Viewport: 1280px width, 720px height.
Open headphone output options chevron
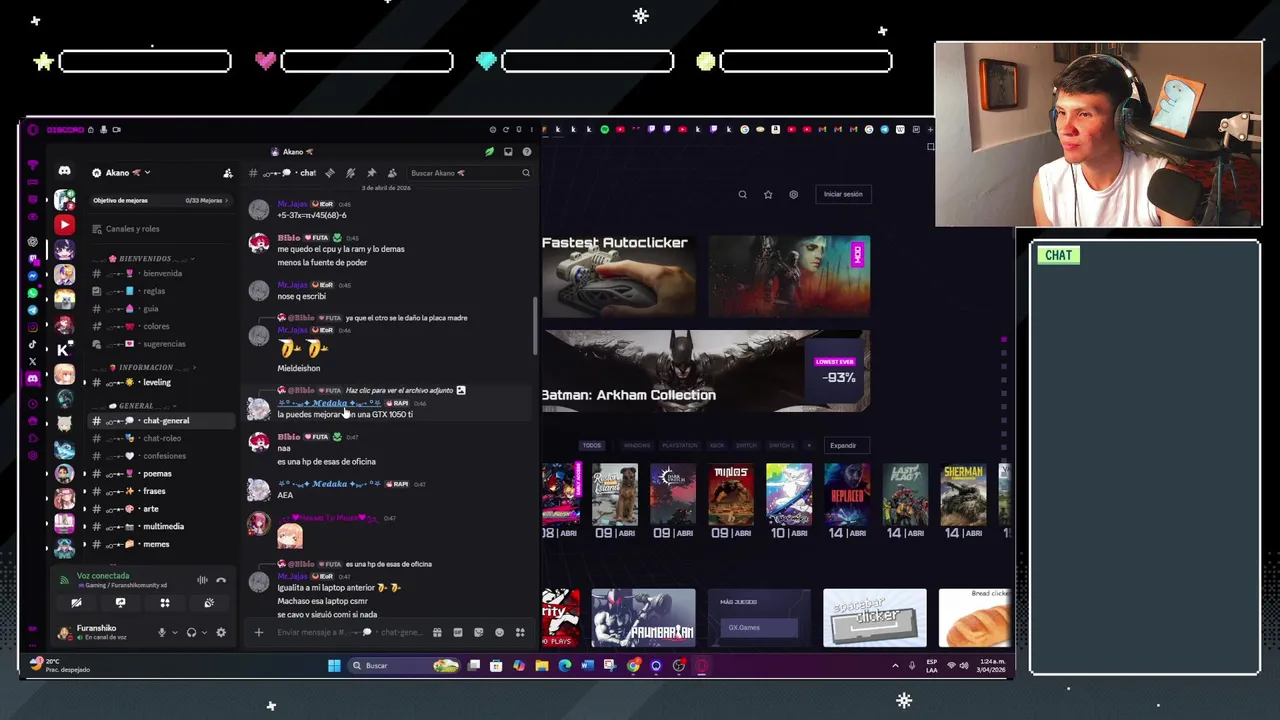(203, 632)
